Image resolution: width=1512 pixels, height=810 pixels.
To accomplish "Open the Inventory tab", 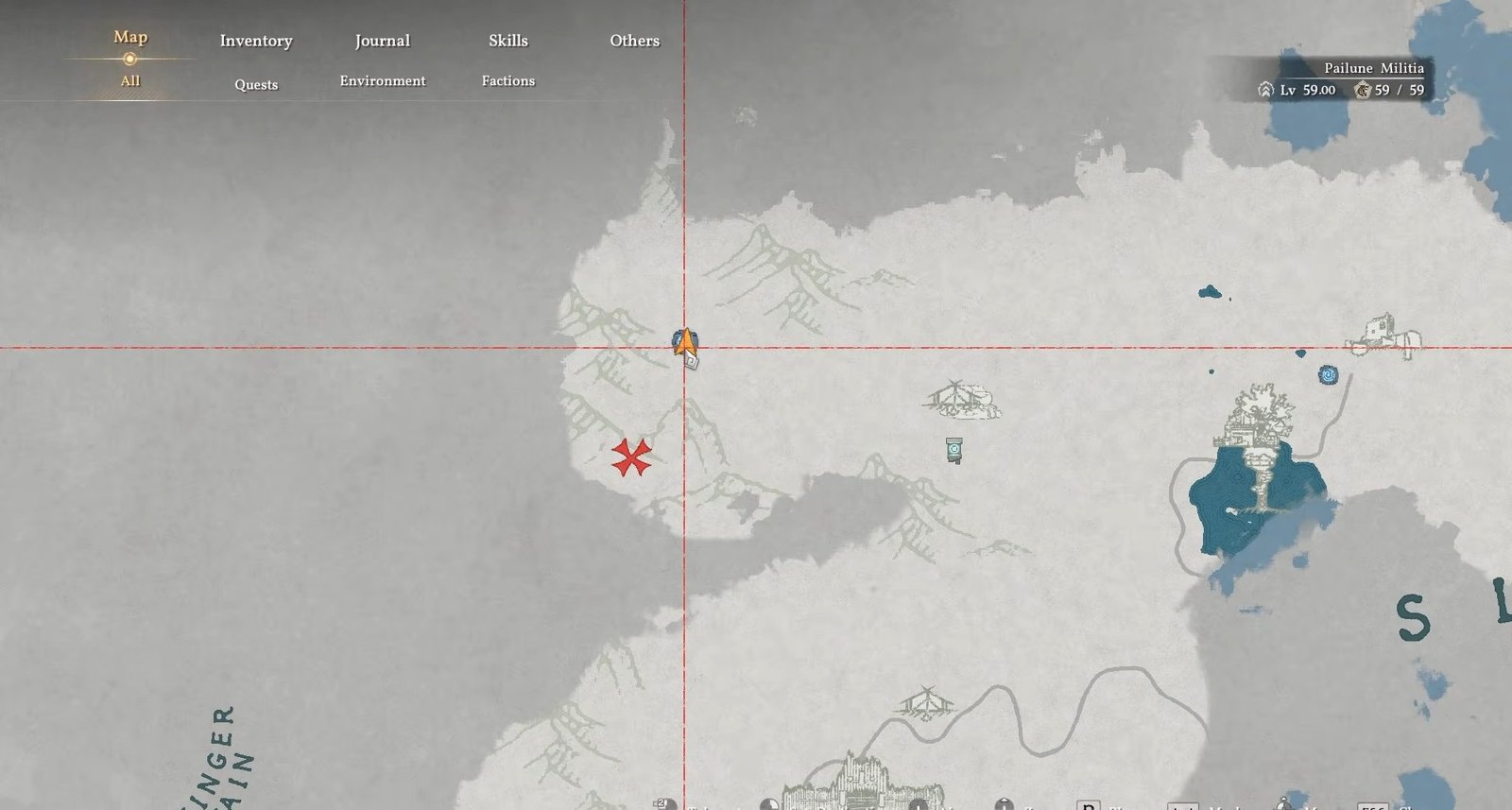I will [x=256, y=41].
